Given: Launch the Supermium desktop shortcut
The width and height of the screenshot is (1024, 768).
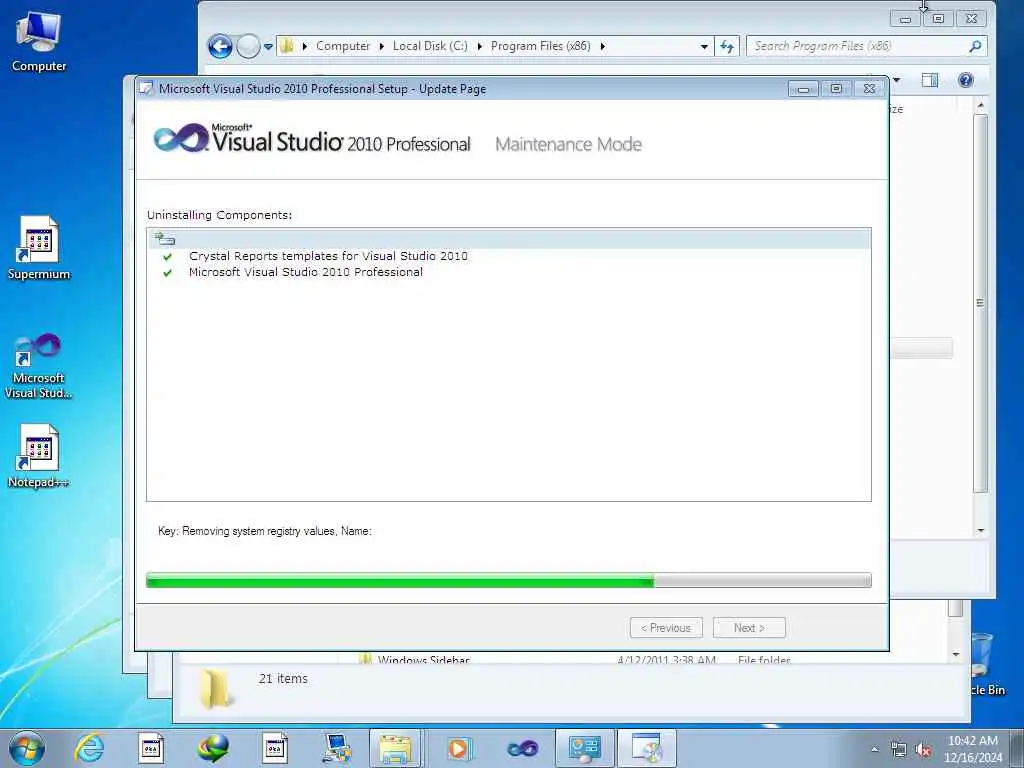Looking at the screenshot, I should (39, 248).
